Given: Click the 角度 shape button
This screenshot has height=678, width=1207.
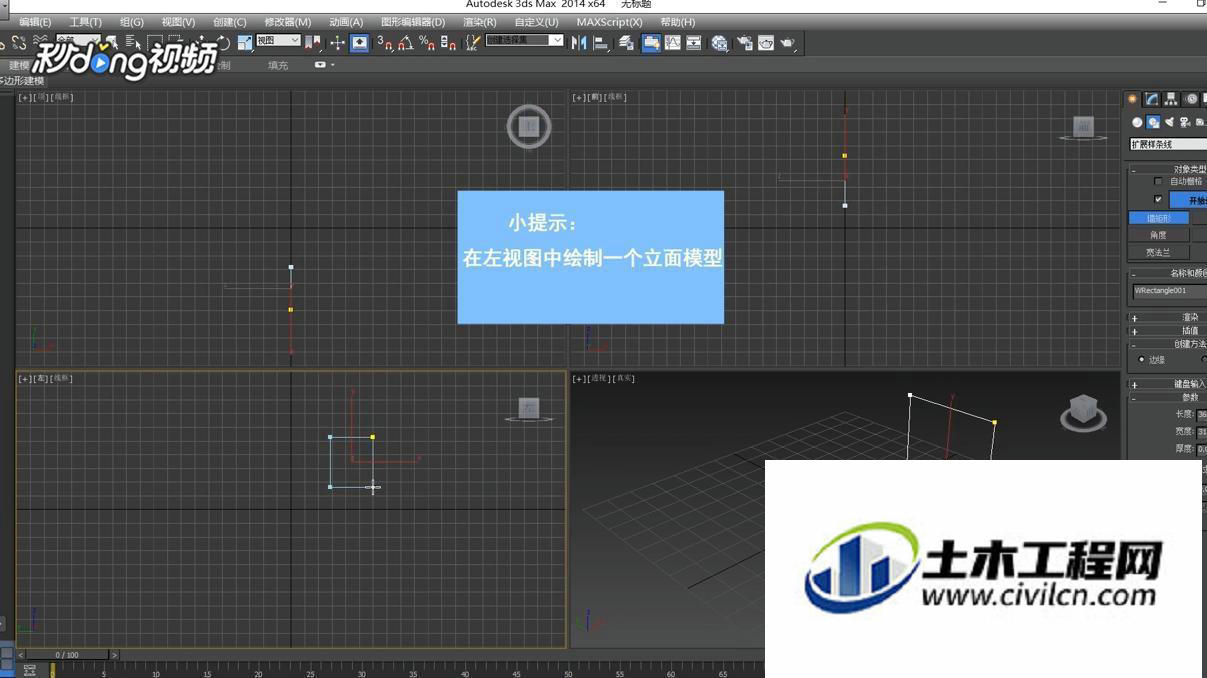Looking at the screenshot, I should 1159,235.
